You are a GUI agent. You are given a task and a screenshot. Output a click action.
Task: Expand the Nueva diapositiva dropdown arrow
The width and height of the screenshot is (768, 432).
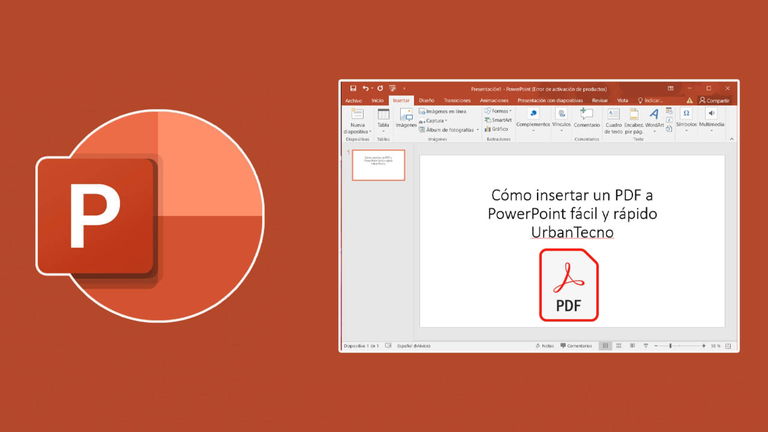370,132
